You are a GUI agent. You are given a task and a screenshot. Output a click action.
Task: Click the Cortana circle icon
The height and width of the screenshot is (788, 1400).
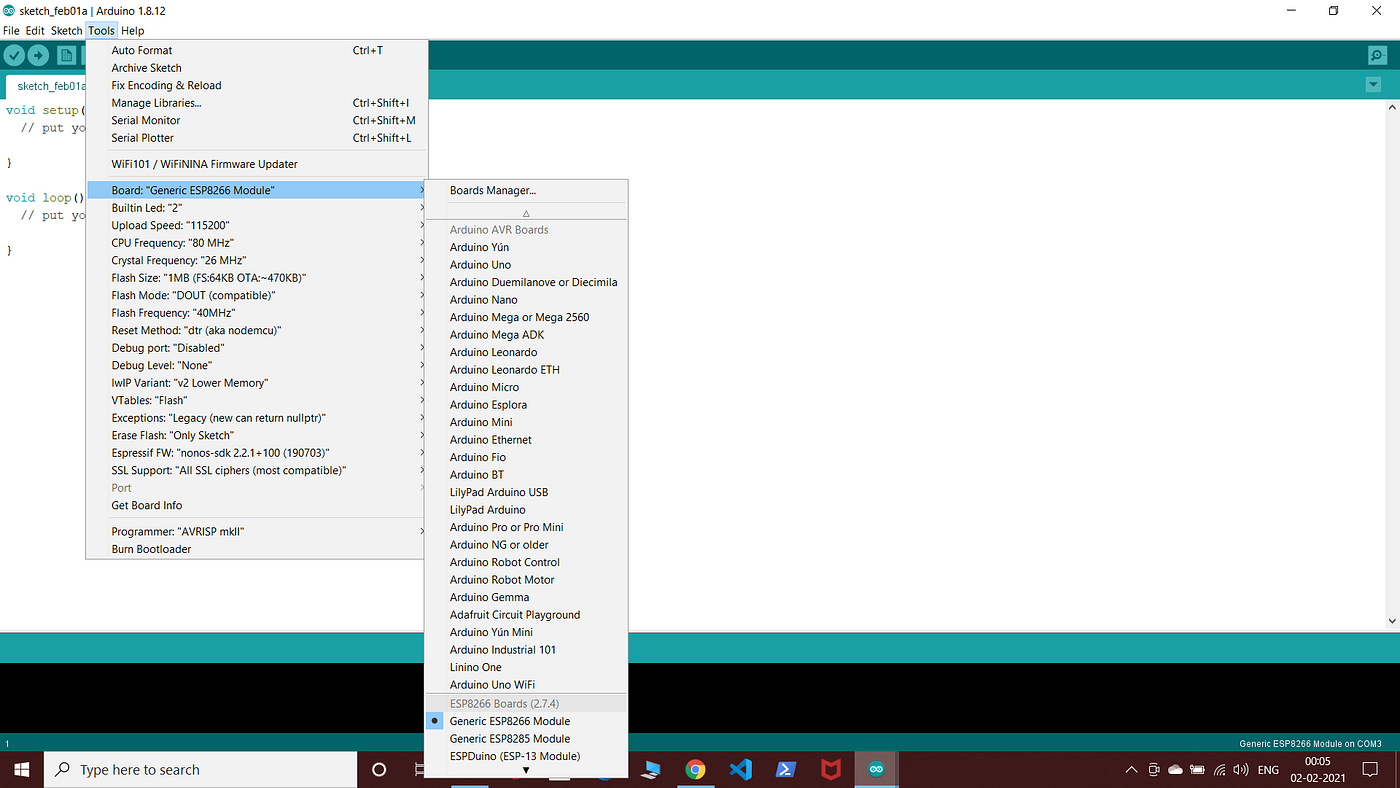379,769
